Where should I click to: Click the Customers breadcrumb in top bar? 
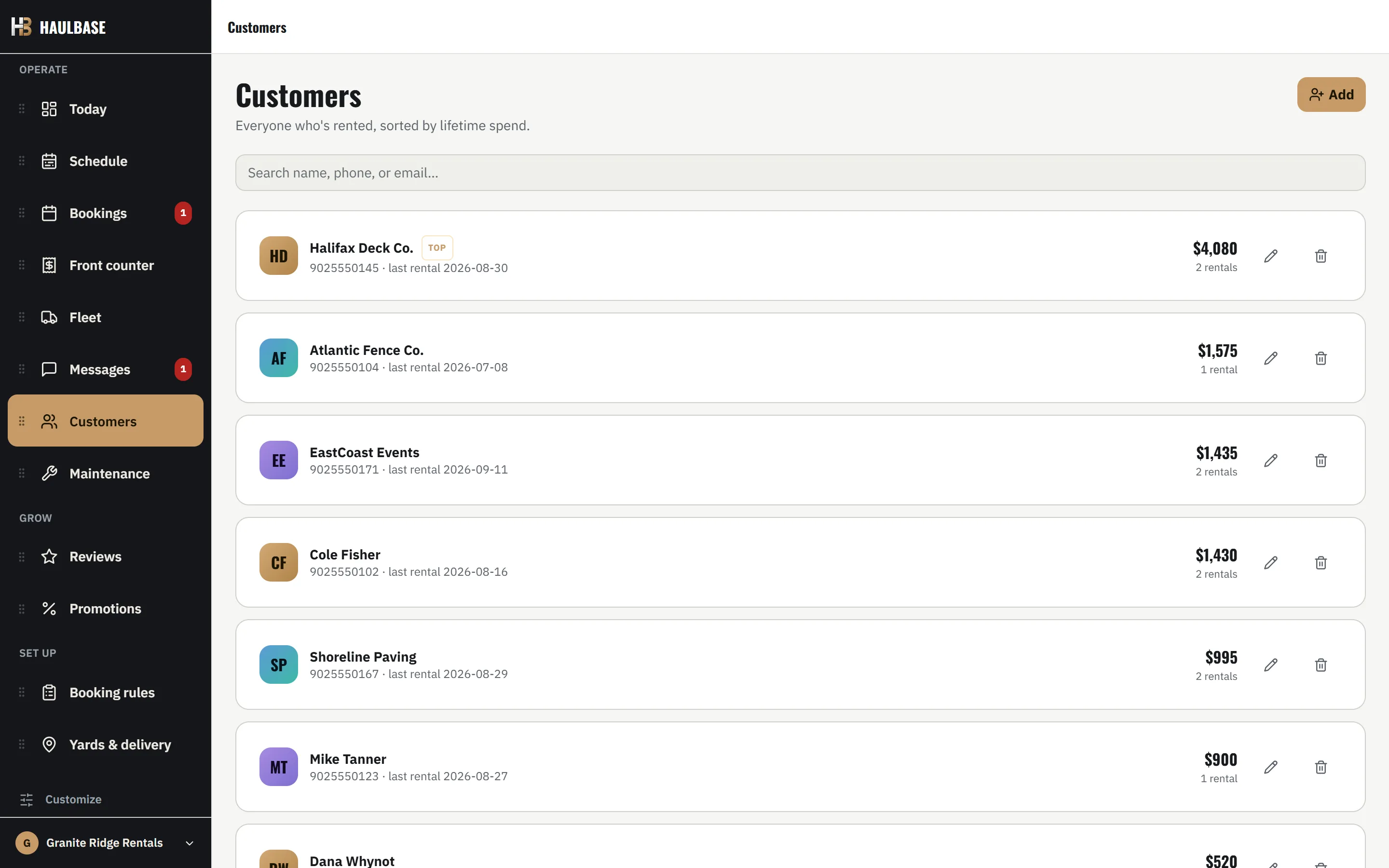(x=257, y=27)
